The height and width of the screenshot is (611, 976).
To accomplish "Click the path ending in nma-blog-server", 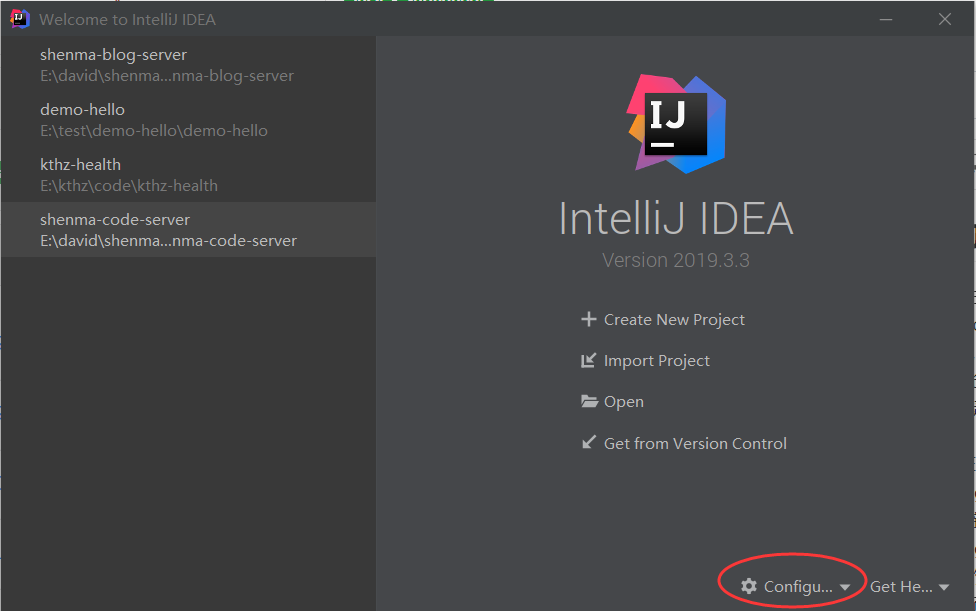I will (167, 76).
